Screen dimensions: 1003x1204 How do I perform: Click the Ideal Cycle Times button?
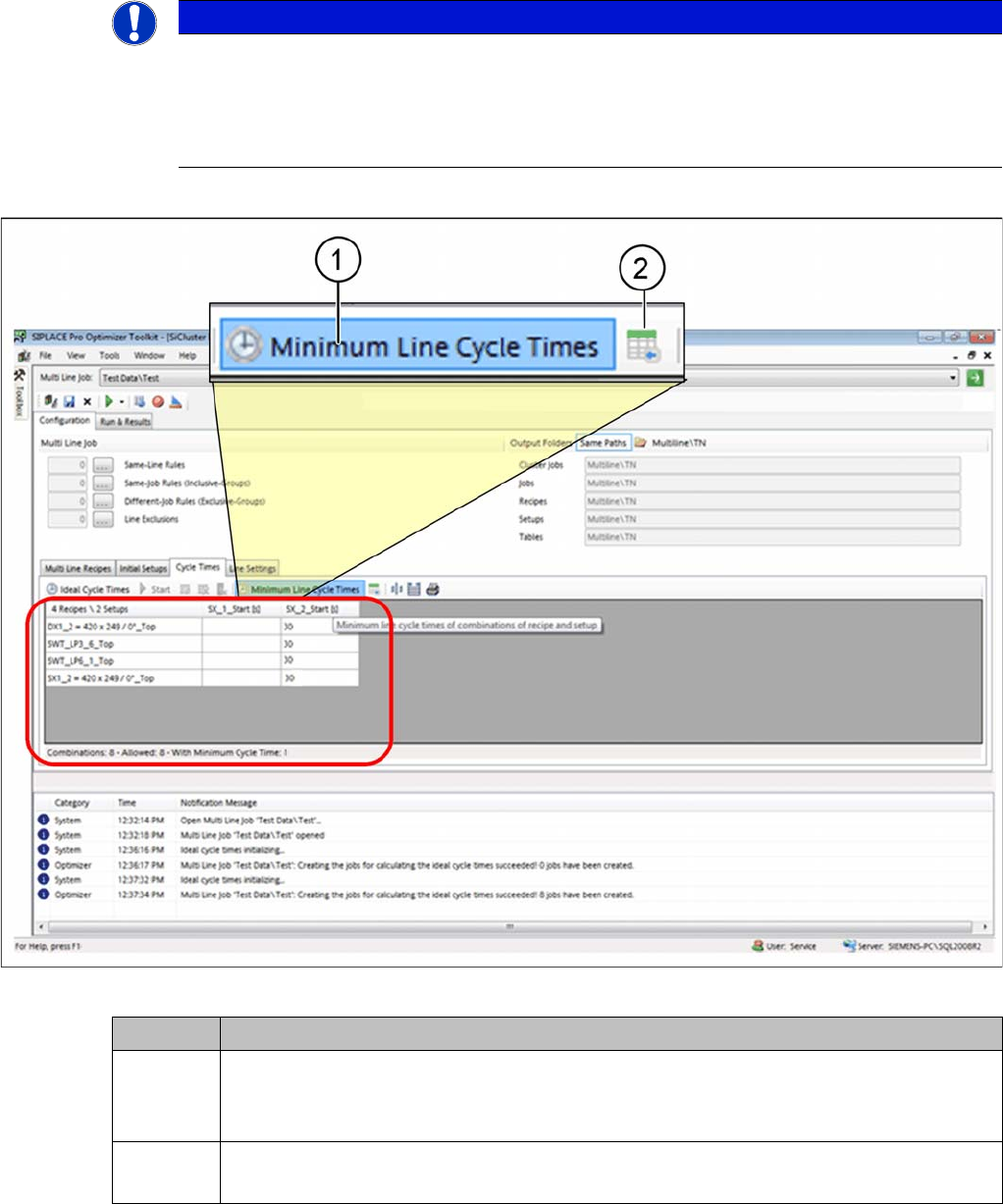coord(88,590)
